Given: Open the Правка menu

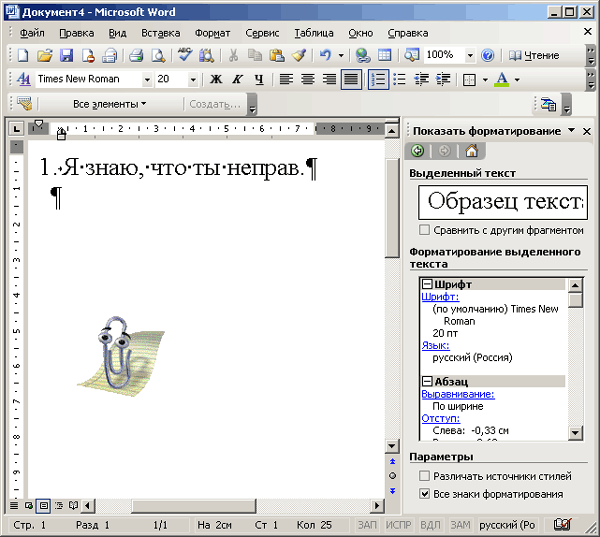Looking at the screenshot, I should pos(77,33).
